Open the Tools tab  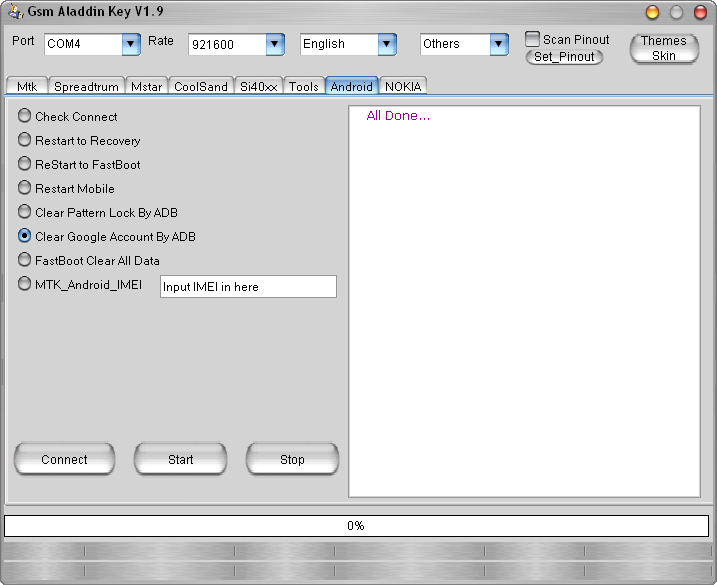point(304,86)
